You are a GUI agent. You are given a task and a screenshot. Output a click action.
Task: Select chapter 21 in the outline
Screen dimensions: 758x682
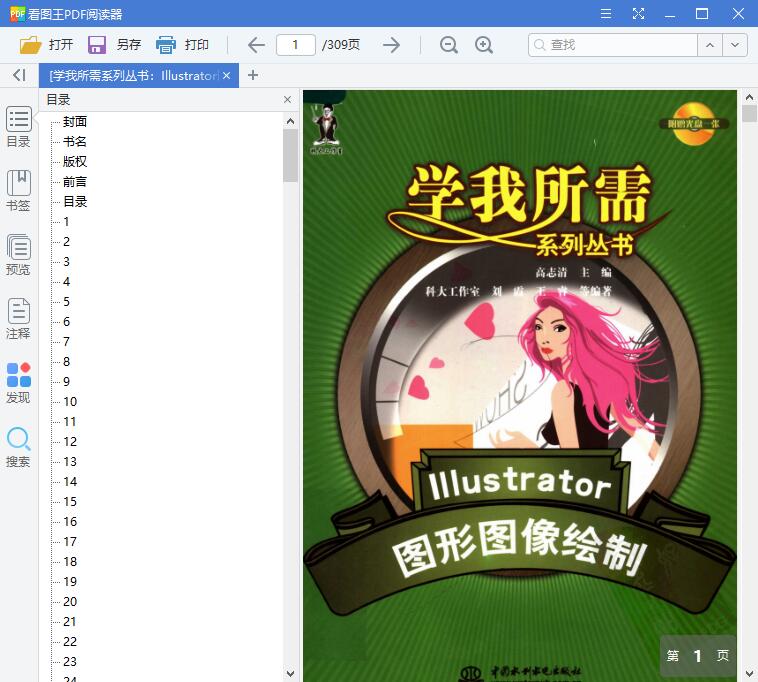point(70,622)
